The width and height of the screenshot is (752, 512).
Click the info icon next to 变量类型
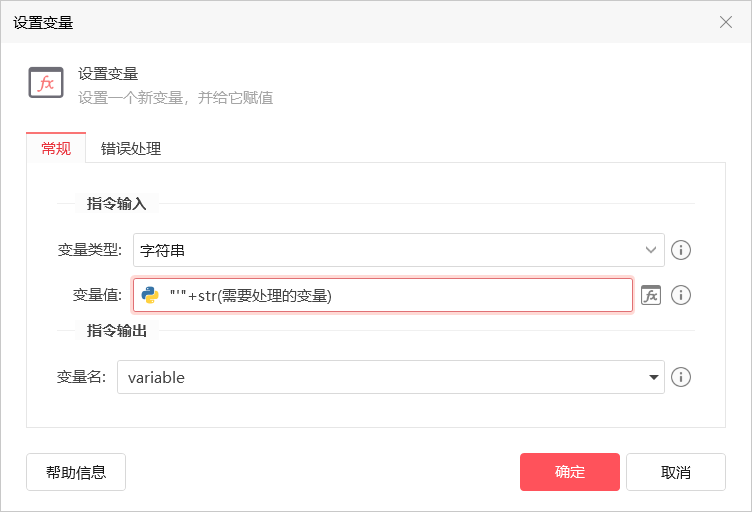(681, 250)
